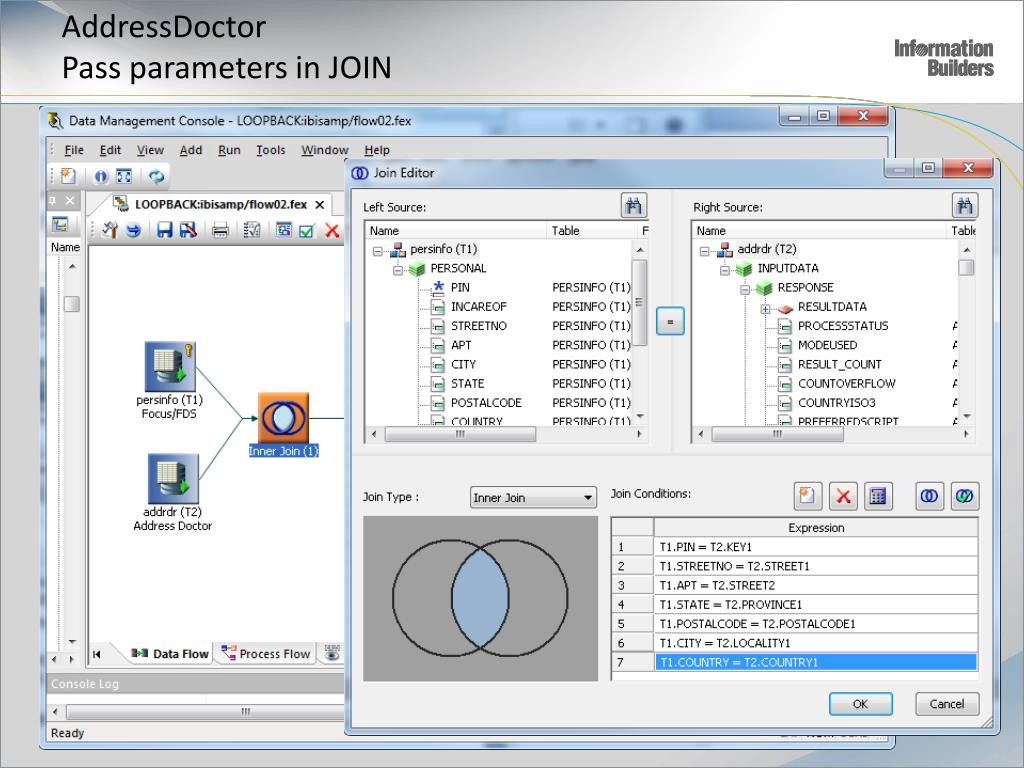The height and width of the screenshot is (768, 1024).
Task: Select the STATE field
Action: click(468, 383)
